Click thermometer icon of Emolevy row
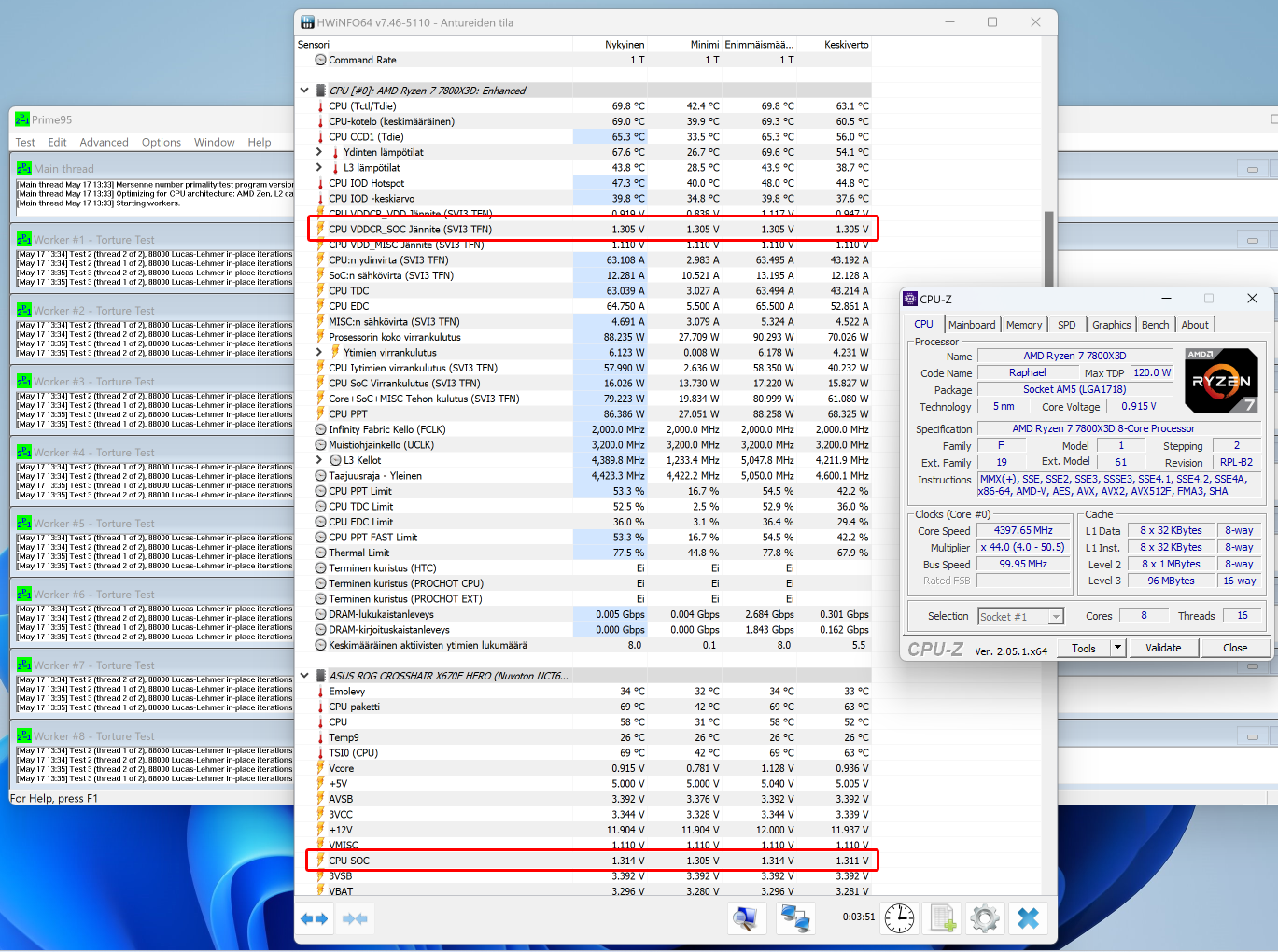 pyautogui.click(x=320, y=692)
